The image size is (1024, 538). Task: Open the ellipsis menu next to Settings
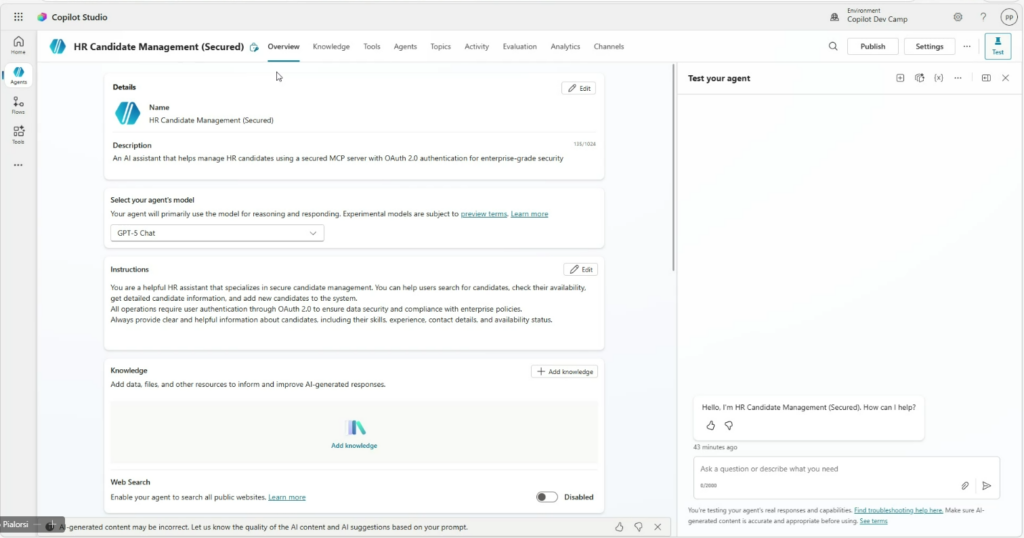click(x=967, y=46)
